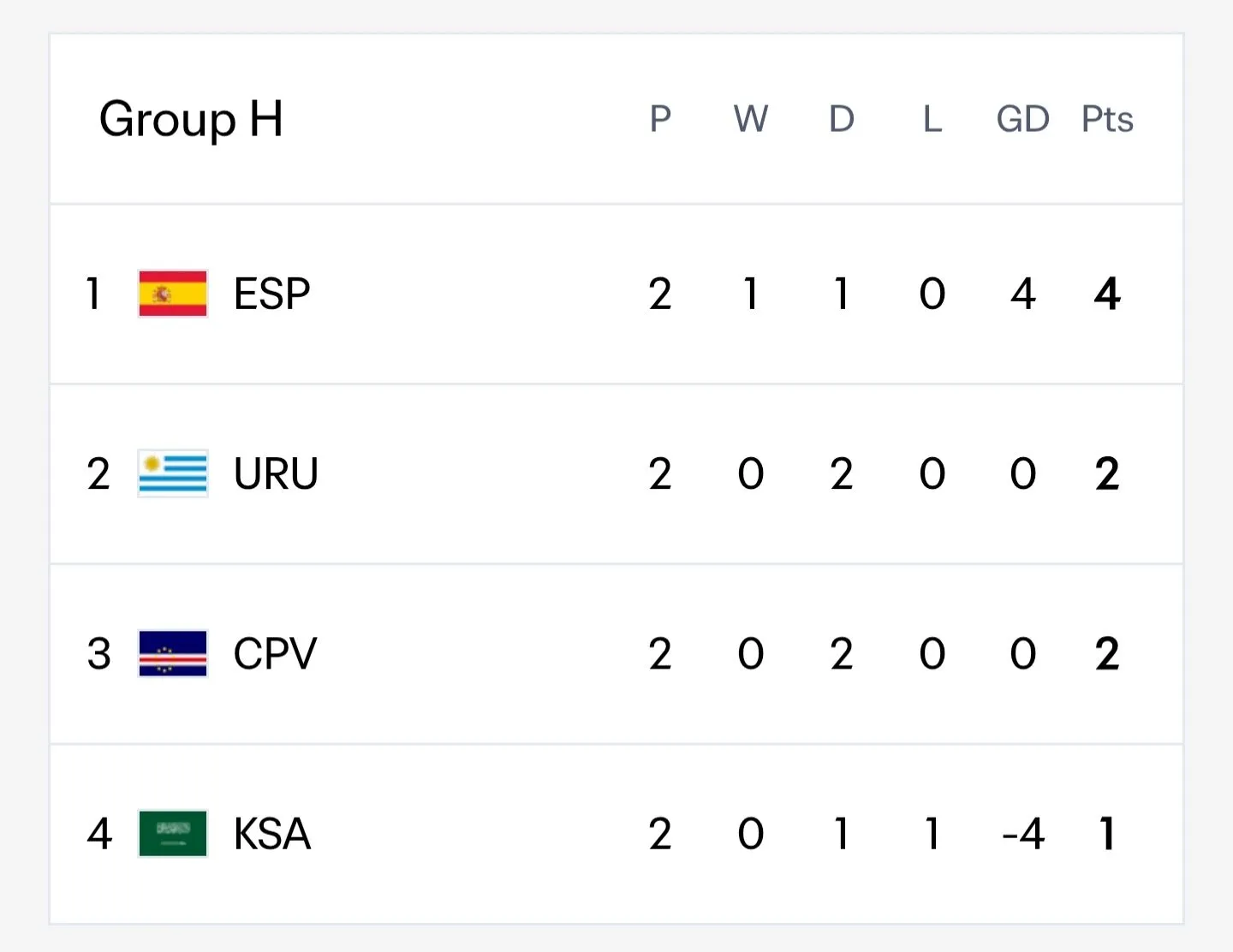Click the D column header
Screen dimensions: 1233x952
click(x=842, y=119)
